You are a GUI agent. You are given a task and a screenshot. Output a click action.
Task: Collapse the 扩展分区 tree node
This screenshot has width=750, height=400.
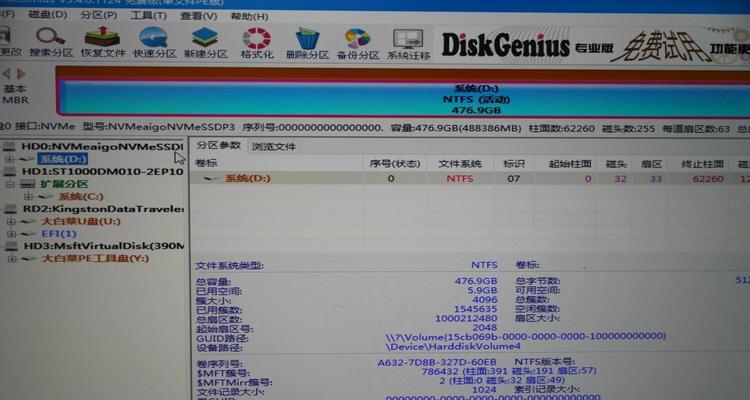(10, 184)
